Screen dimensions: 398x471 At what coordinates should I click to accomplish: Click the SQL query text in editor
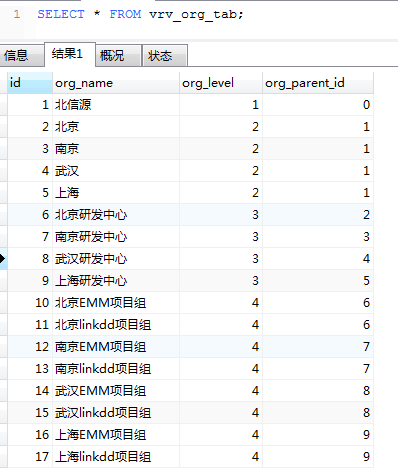140,14
